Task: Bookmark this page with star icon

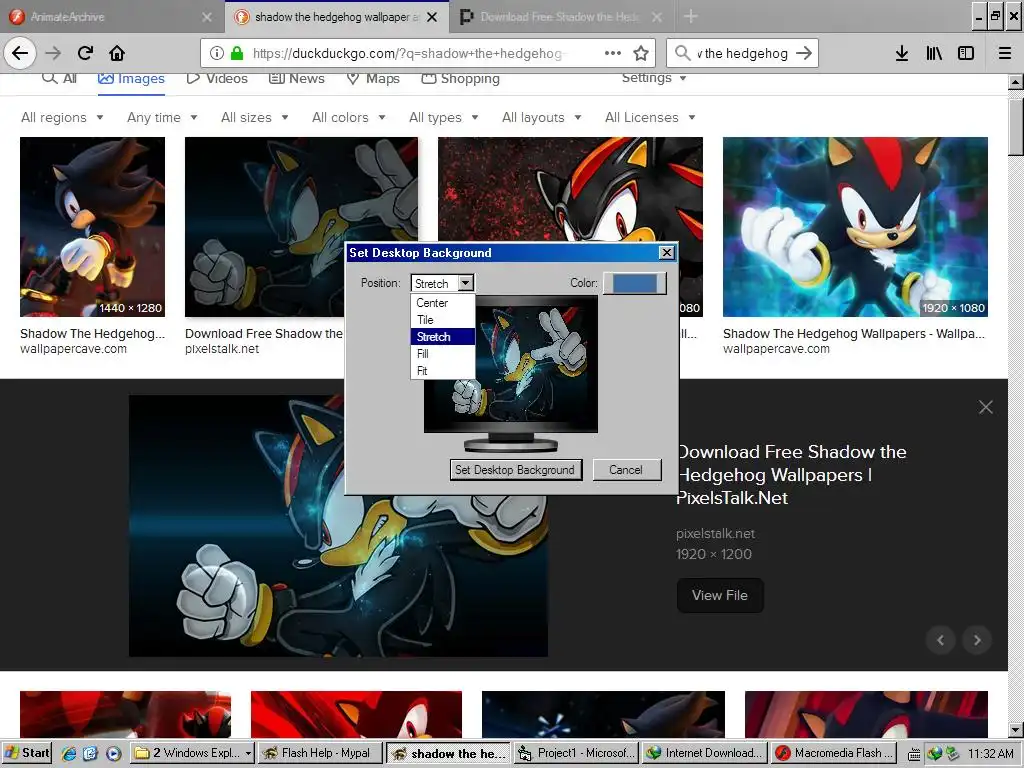Action: click(x=641, y=53)
